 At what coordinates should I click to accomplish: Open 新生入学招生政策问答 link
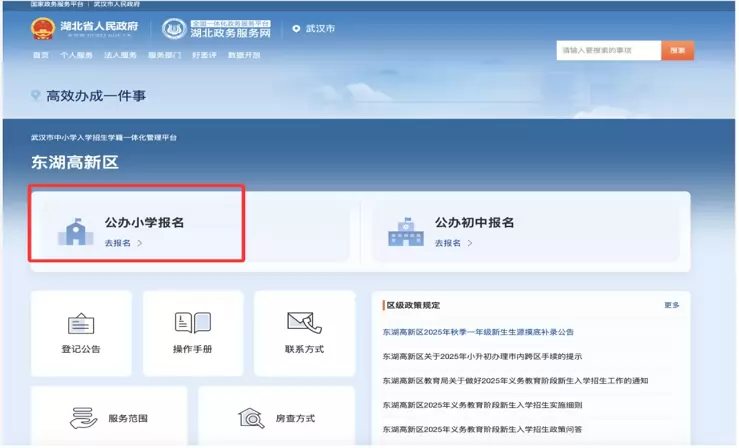(482, 429)
